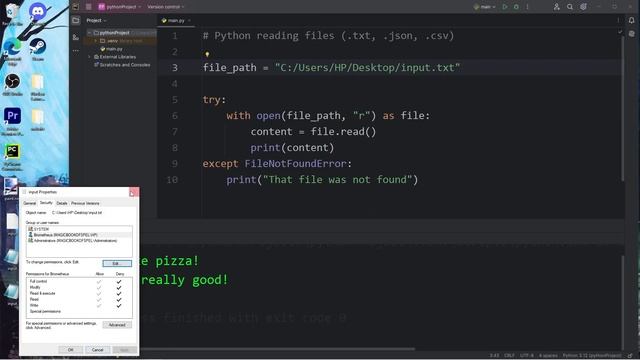Open Security tab in input Properties
This screenshot has height=360, width=640.
coord(46,203)
